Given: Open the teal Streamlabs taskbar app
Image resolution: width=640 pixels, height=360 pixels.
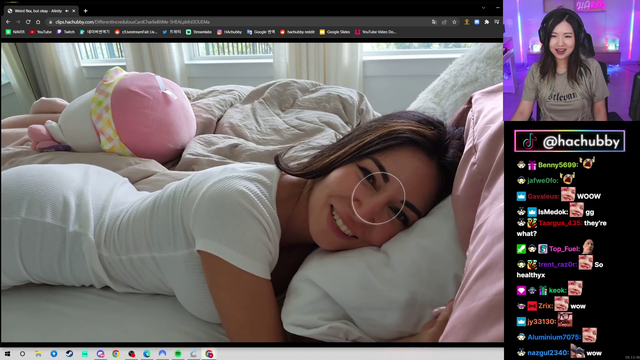Looking at the screenshot, I should pos(85,354).
